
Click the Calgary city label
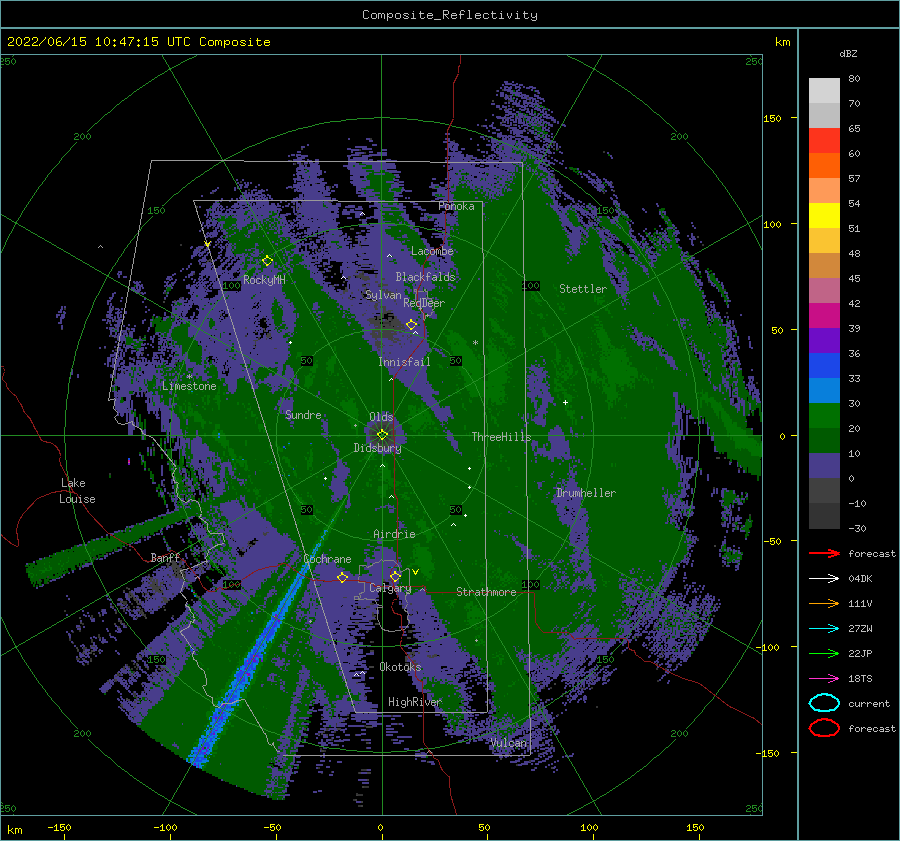pos(390,588)
